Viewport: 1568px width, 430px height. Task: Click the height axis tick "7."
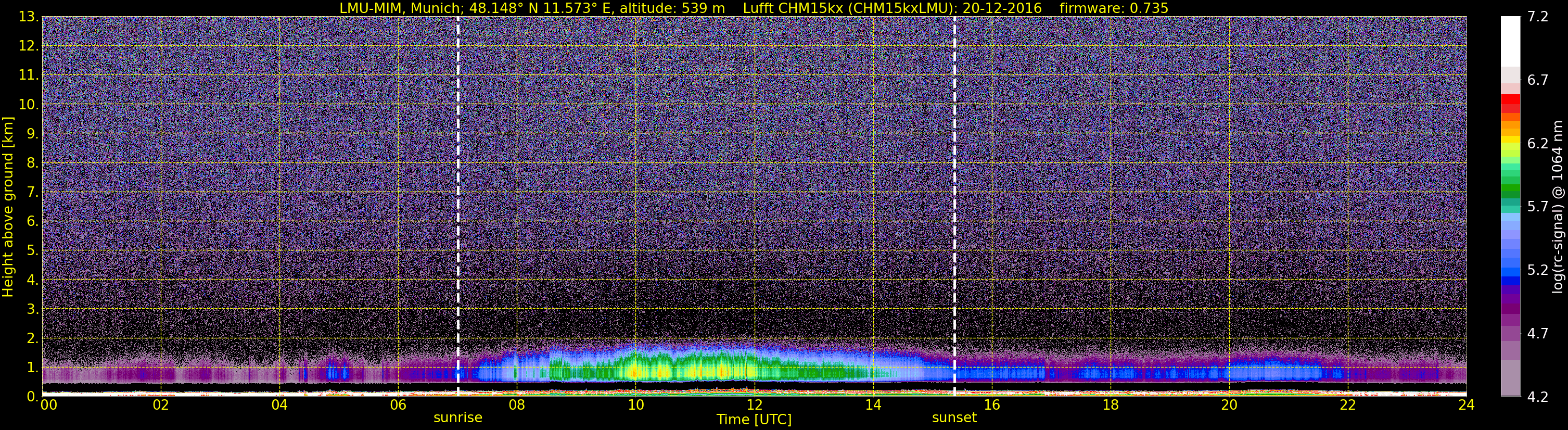click(32, 193)
